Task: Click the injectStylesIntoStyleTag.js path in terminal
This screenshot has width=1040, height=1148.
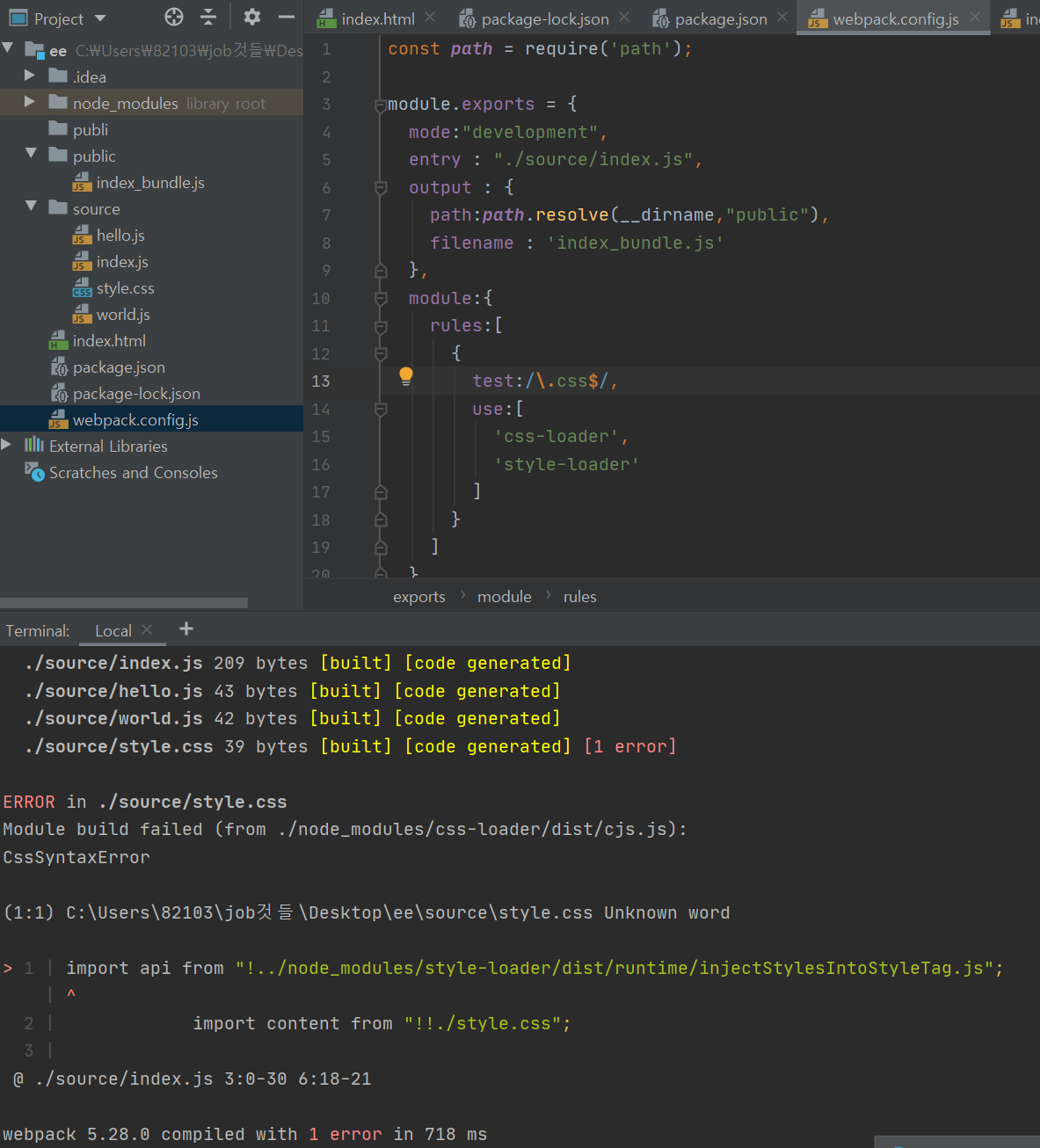Action: pos(615,969)
